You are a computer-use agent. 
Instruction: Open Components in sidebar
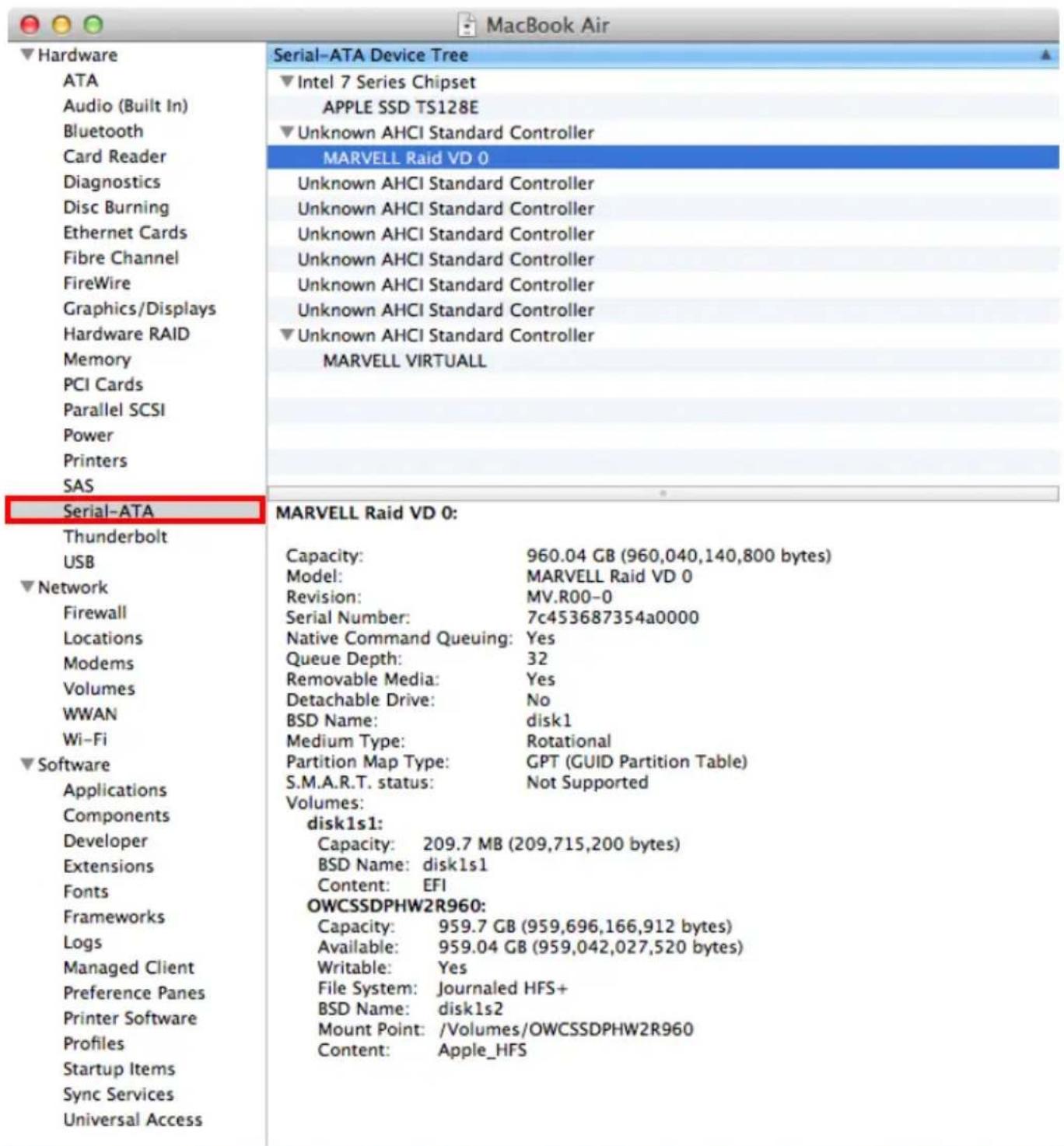[117, 815]
